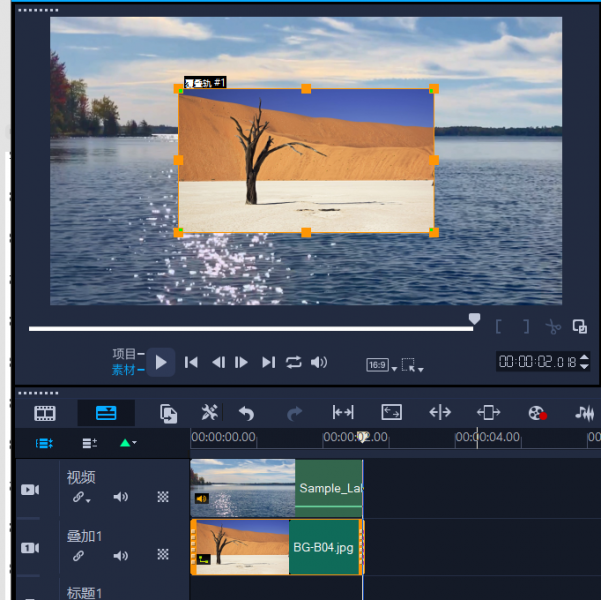Click the scissors split clip icon
Viewport: 601px width, 600px height.
[x=552, y=326]
